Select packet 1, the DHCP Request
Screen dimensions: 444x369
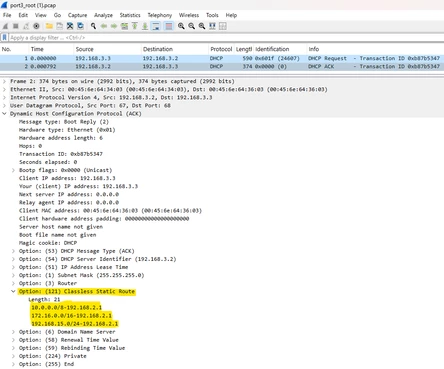point(222,58)
